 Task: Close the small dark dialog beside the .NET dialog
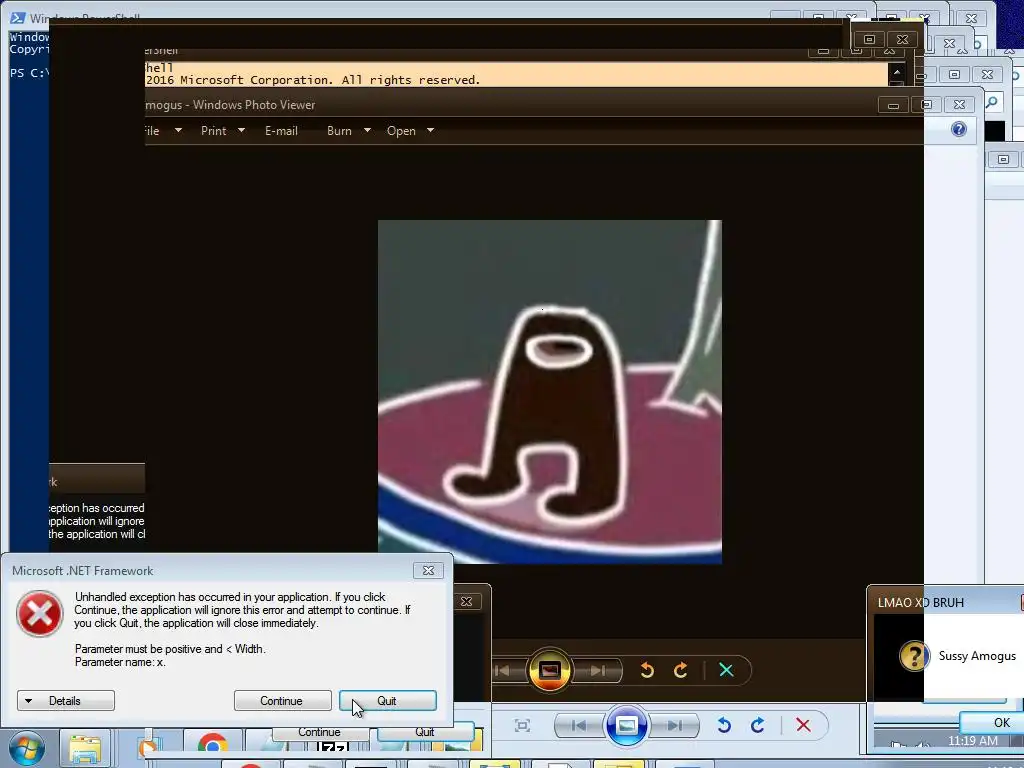[x=466, y=601]
